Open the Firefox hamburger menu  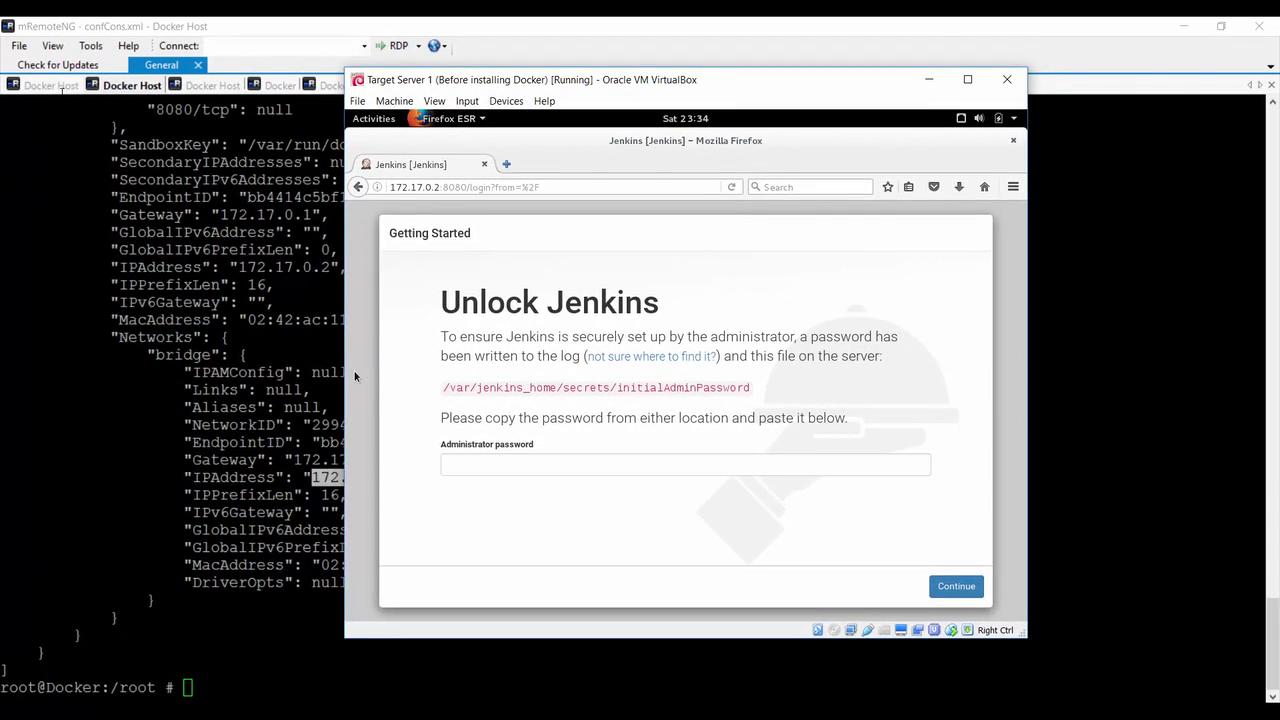[1013, 187]
